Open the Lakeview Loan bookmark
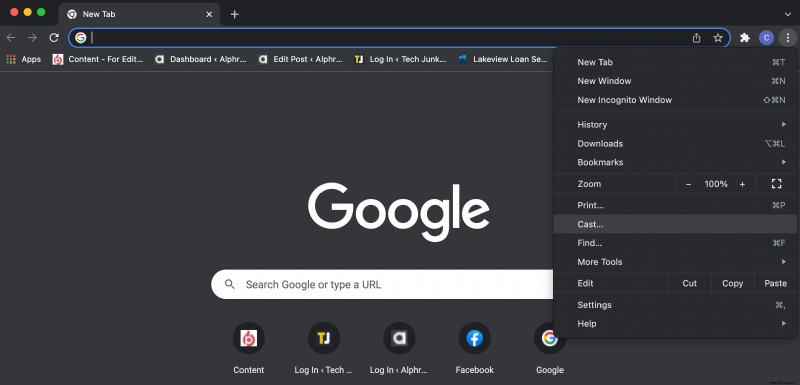Image resolution: width=800 pixels, height=385 pixels. tap(503, 59)
